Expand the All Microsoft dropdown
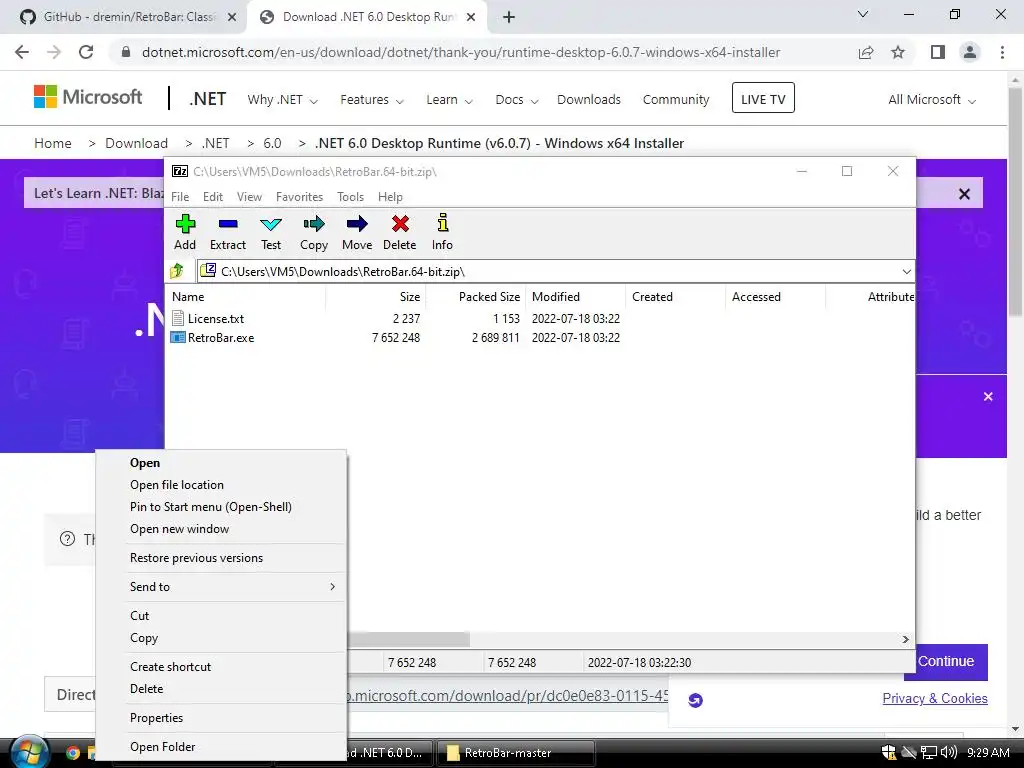Screen dimensions: 1024x768 coord(932,100)
